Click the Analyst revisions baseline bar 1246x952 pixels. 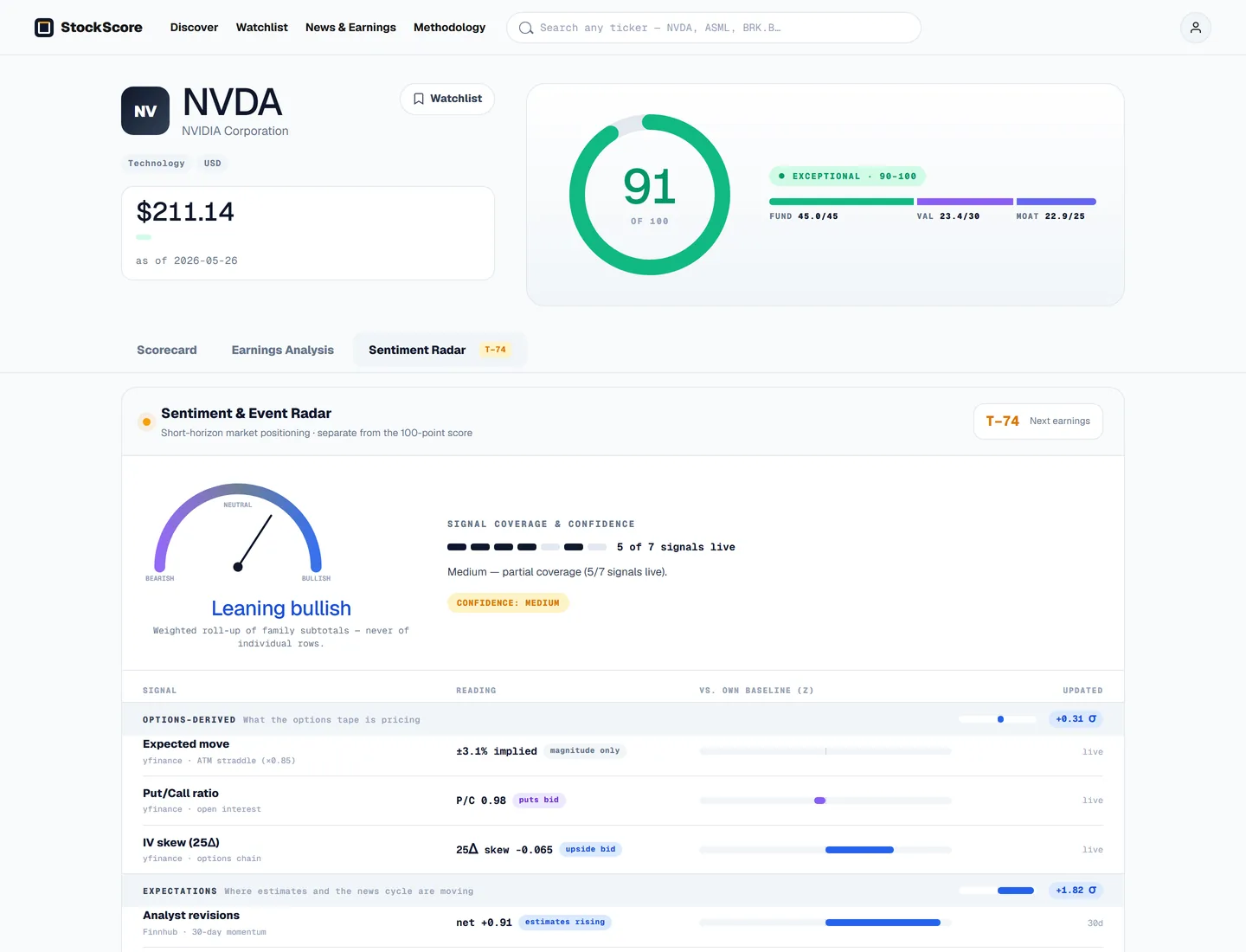[825, 923]
